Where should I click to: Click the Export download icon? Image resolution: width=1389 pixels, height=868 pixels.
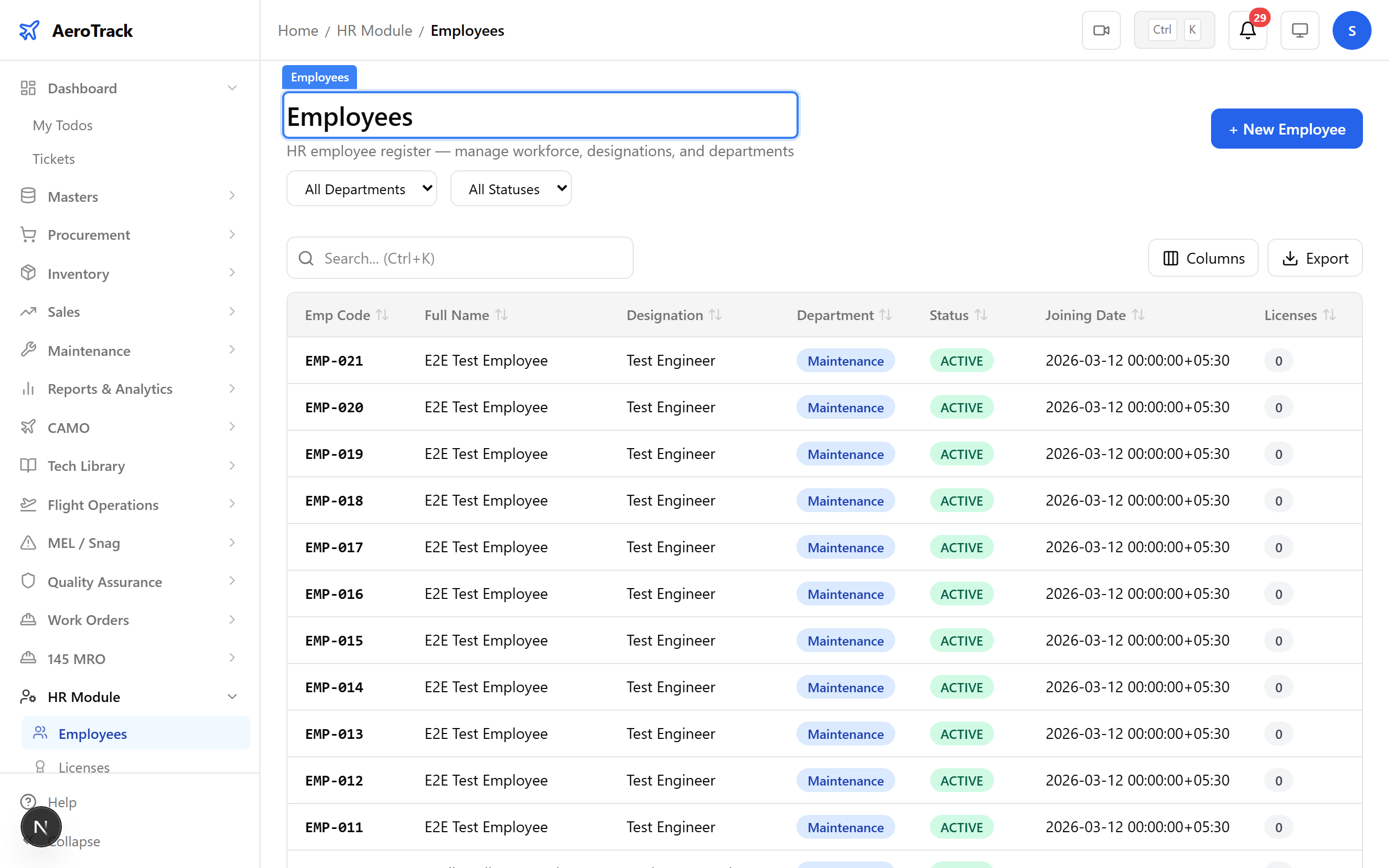[x=1290, y=258]
